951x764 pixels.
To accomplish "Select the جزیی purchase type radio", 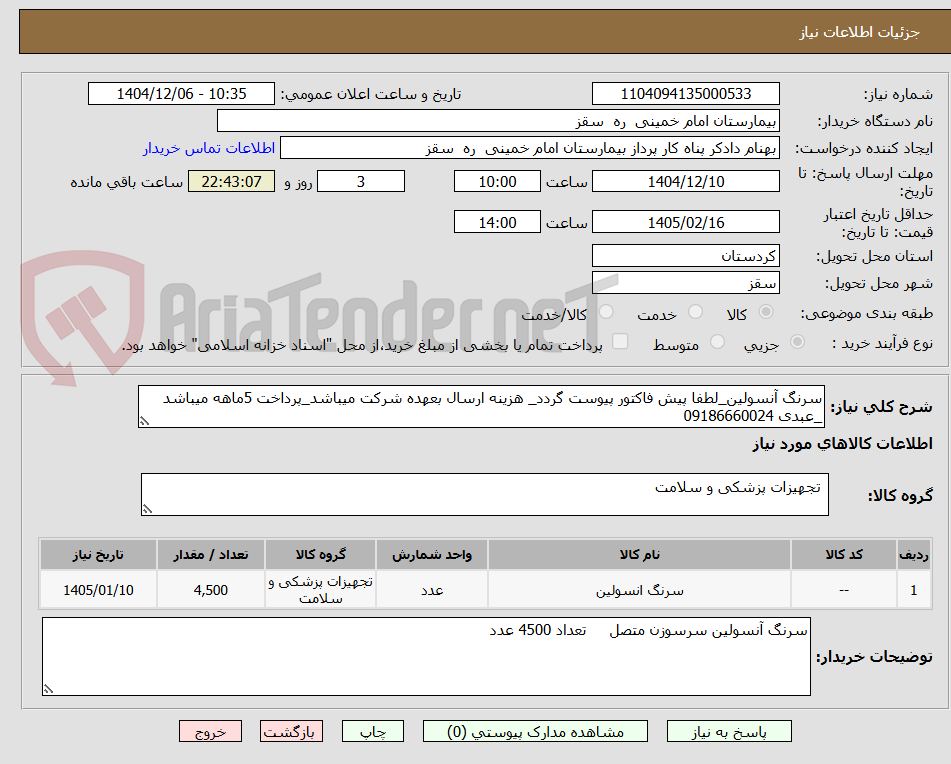I will coord(798,342).
